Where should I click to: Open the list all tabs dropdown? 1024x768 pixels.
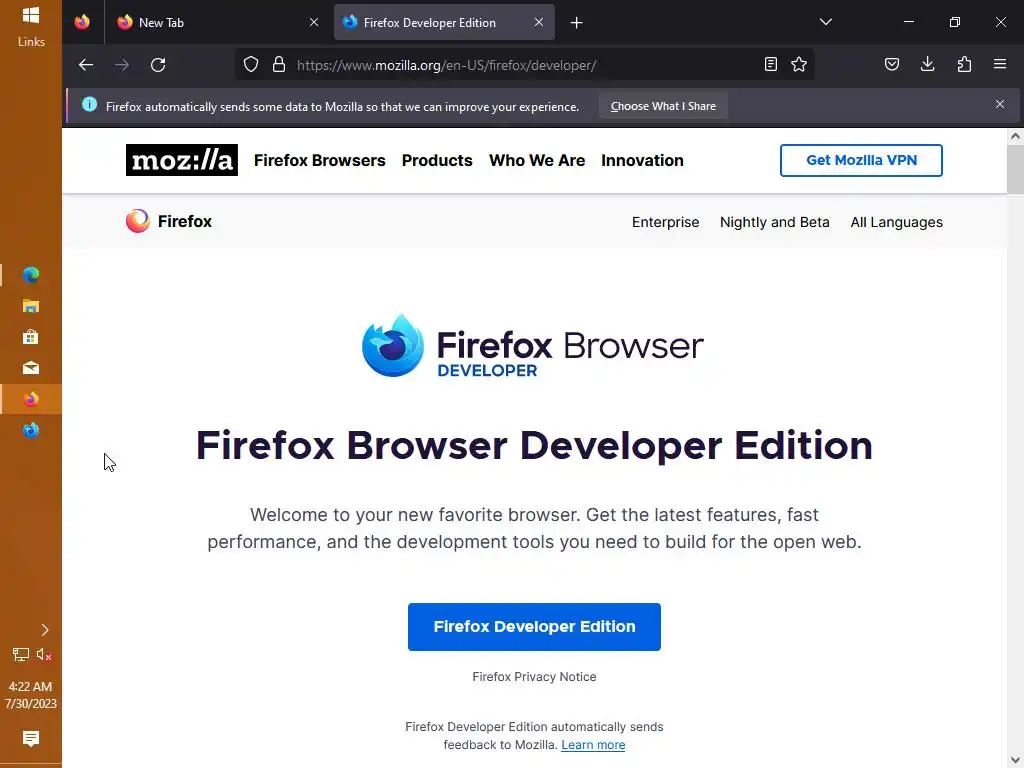[825, 22]
